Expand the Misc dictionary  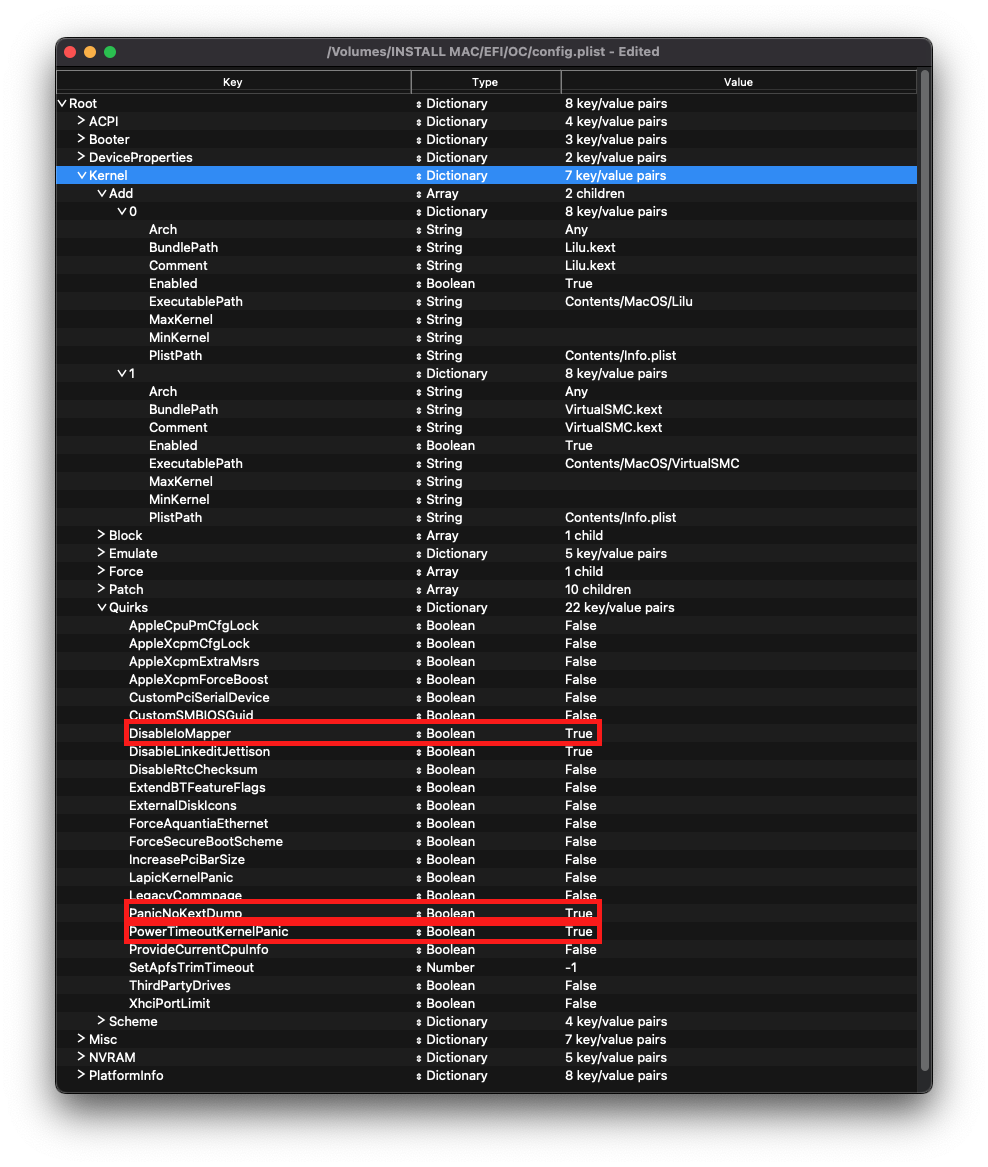(x=81, y=1039)
